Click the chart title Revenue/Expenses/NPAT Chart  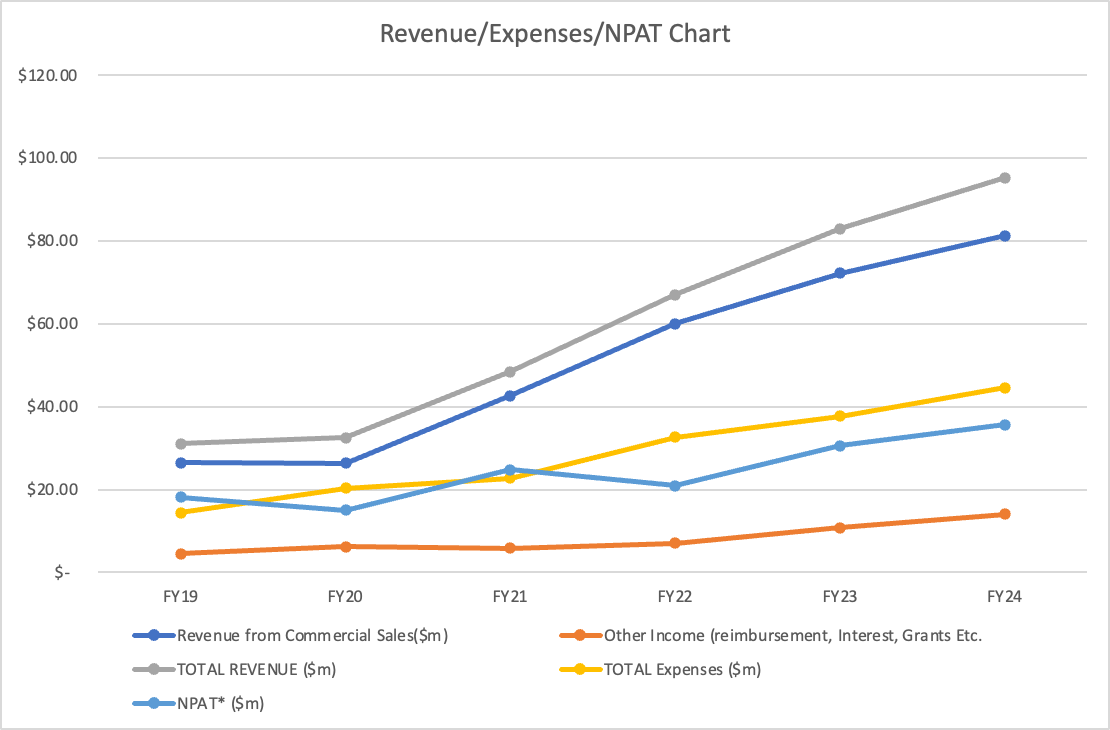(x=555, y=33)
